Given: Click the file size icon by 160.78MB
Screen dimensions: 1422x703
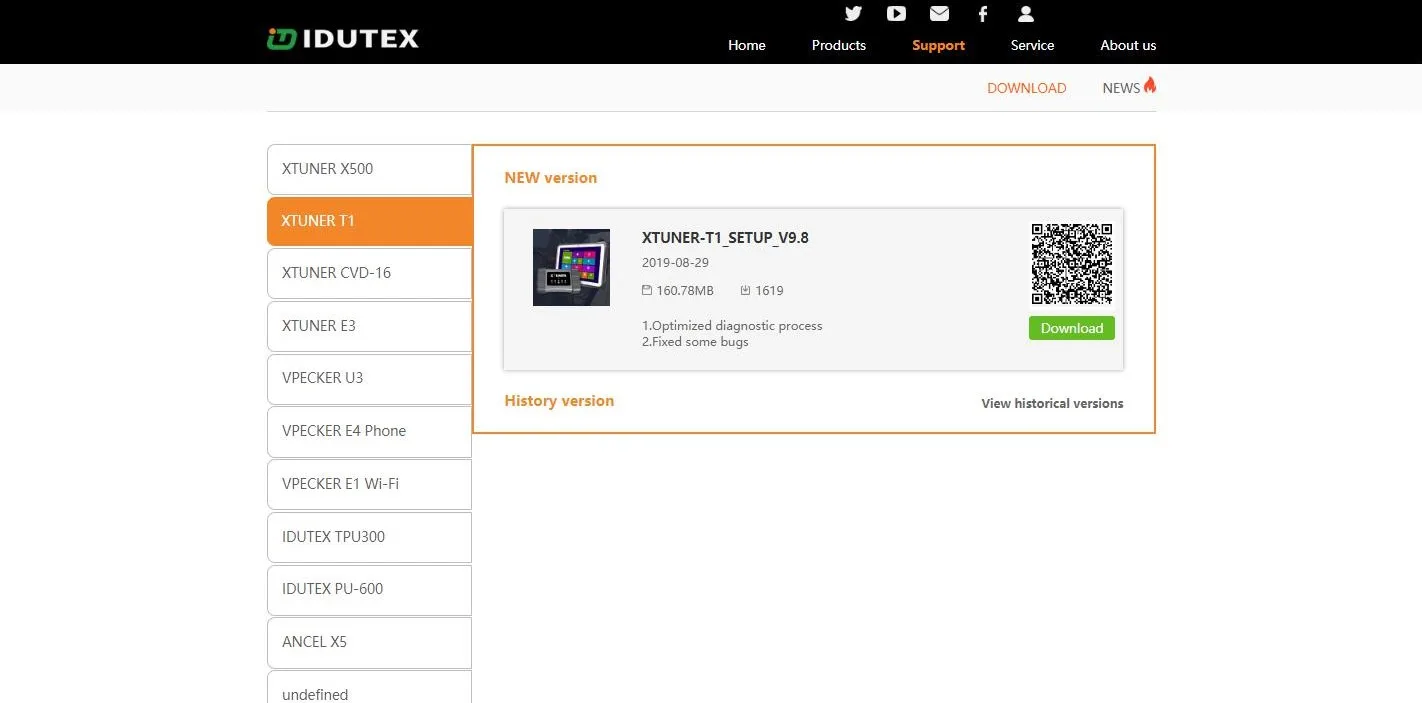Looking at the screenshot, I should 646,290.
